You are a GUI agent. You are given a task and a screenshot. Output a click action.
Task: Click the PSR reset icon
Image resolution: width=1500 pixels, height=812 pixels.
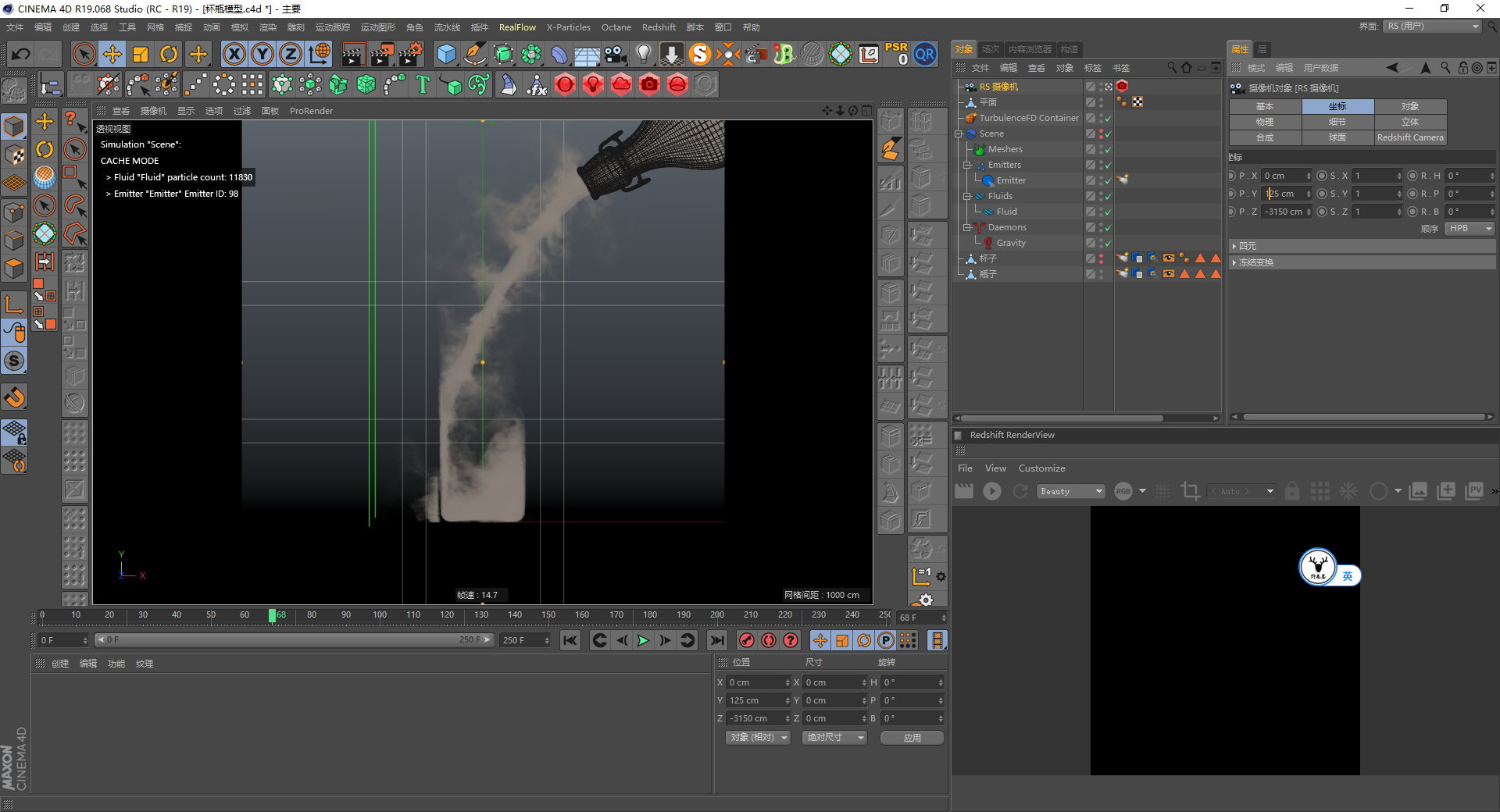coord(896,54)
